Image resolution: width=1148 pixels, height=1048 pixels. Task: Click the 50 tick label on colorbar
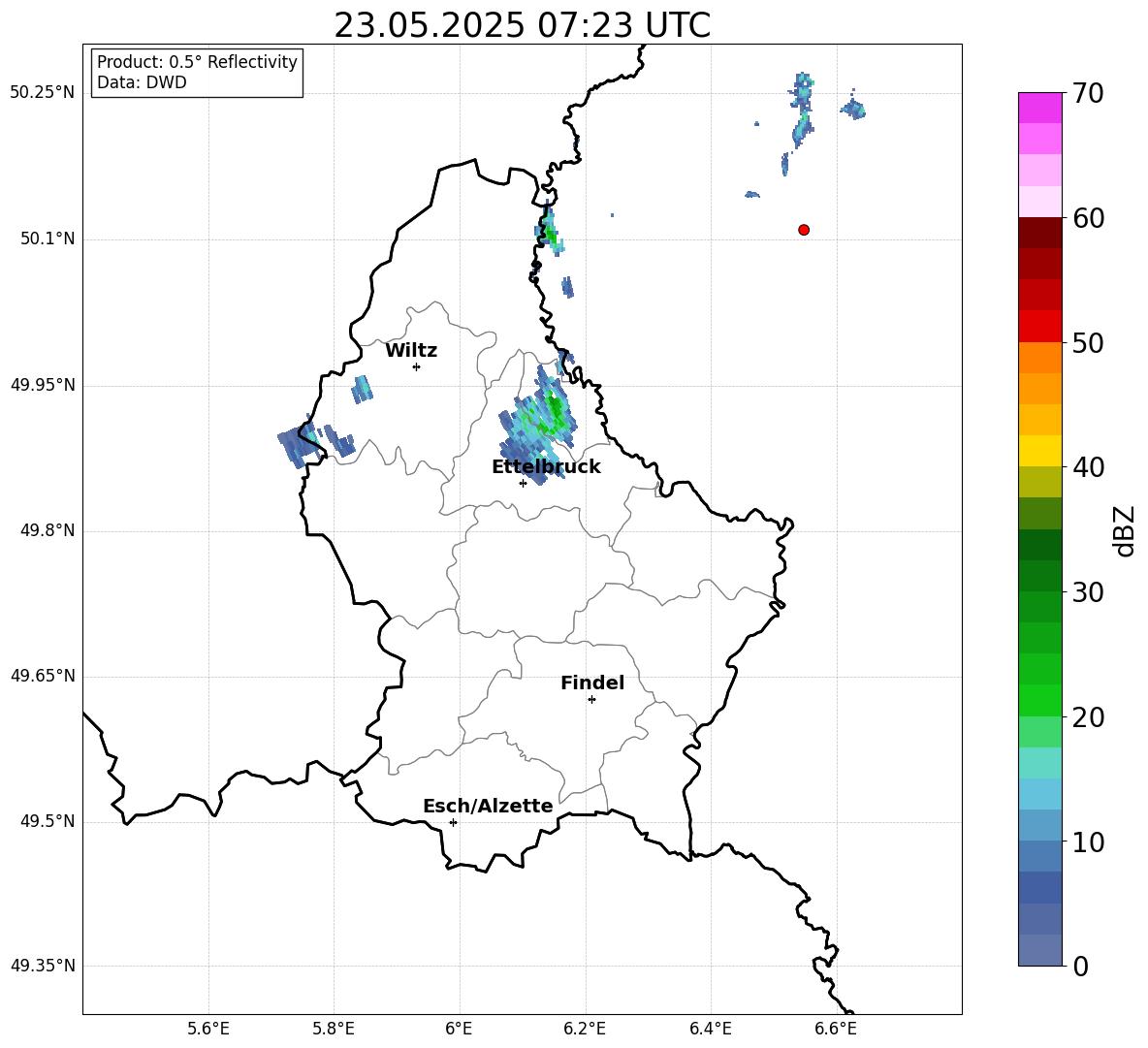click(1088, 342)
